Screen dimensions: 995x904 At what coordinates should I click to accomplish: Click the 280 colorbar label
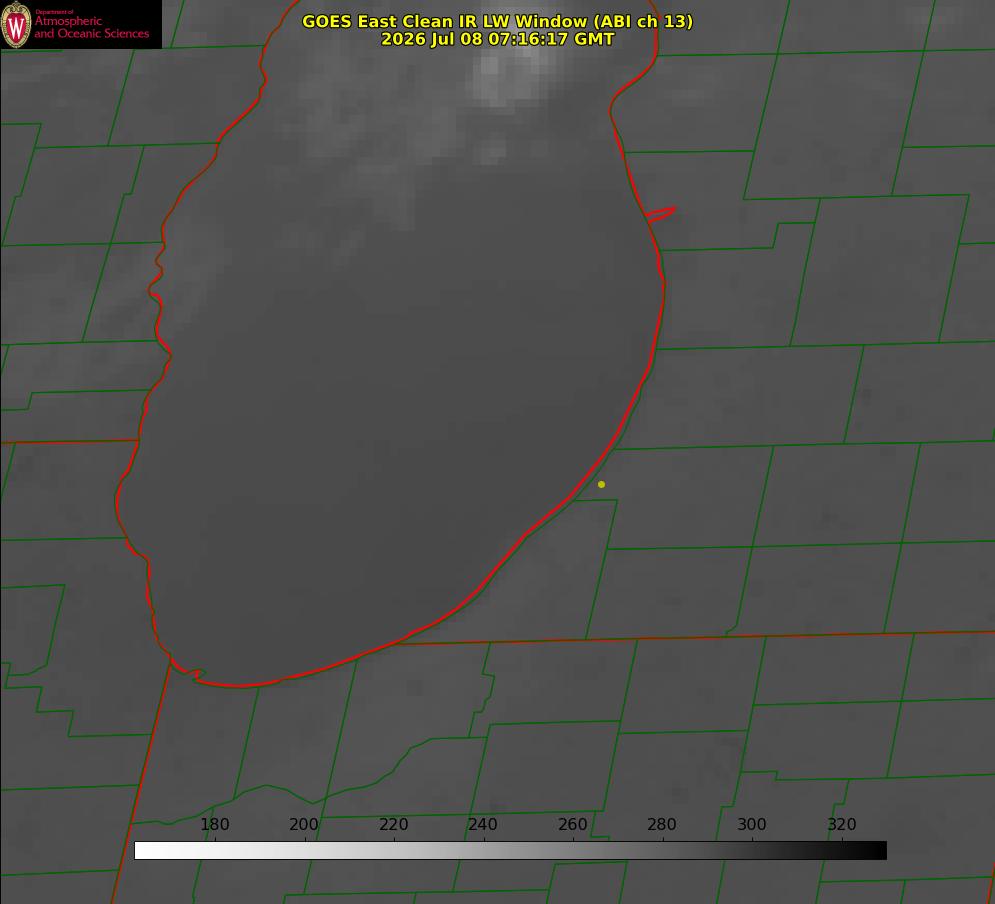click(x=662, y=824)
